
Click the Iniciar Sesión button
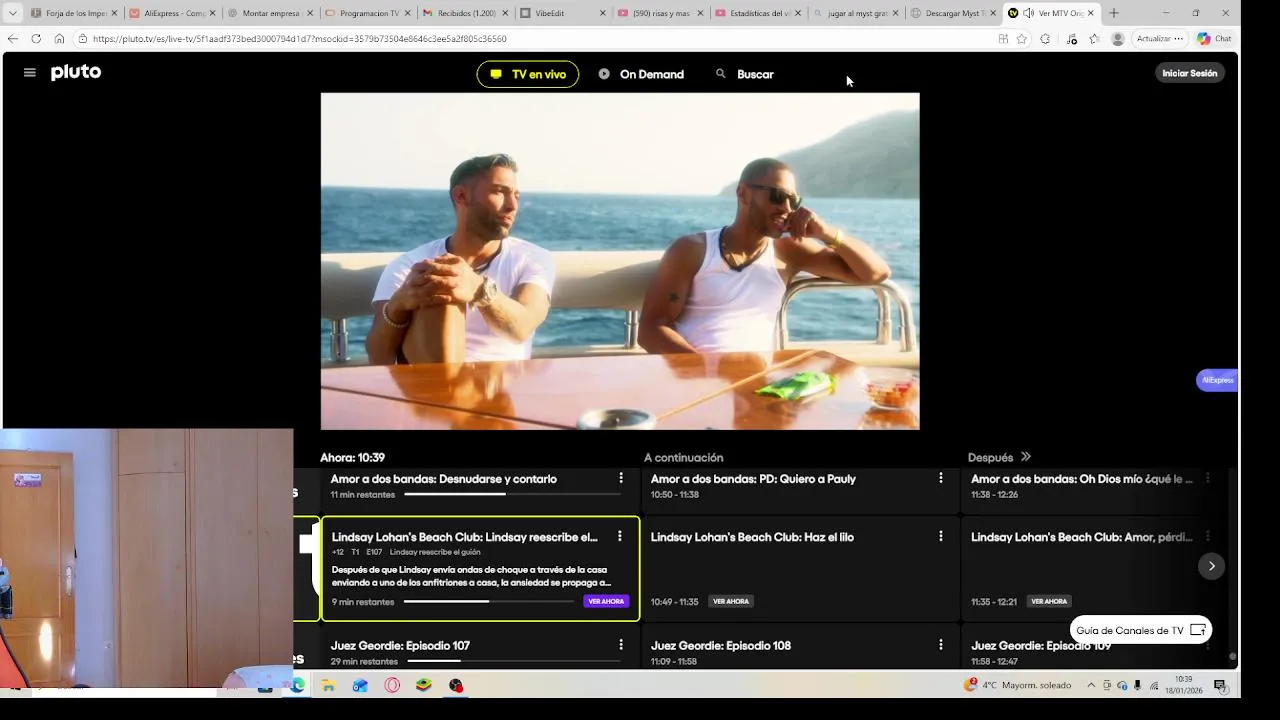pyautogui.click(x=1190, y=73)
